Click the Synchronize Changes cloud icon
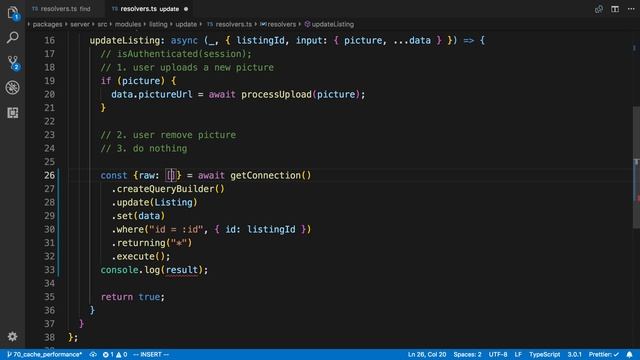 coord(93,354)
